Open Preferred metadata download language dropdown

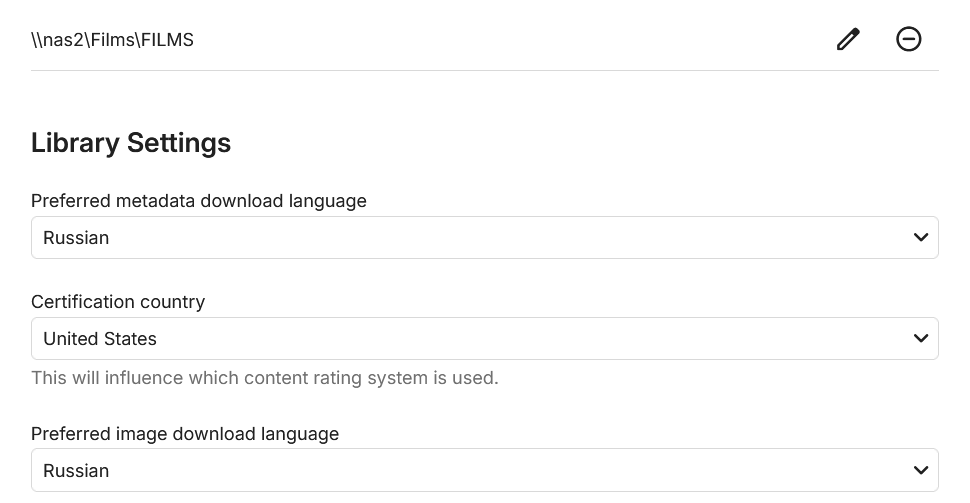coord(485,238)
